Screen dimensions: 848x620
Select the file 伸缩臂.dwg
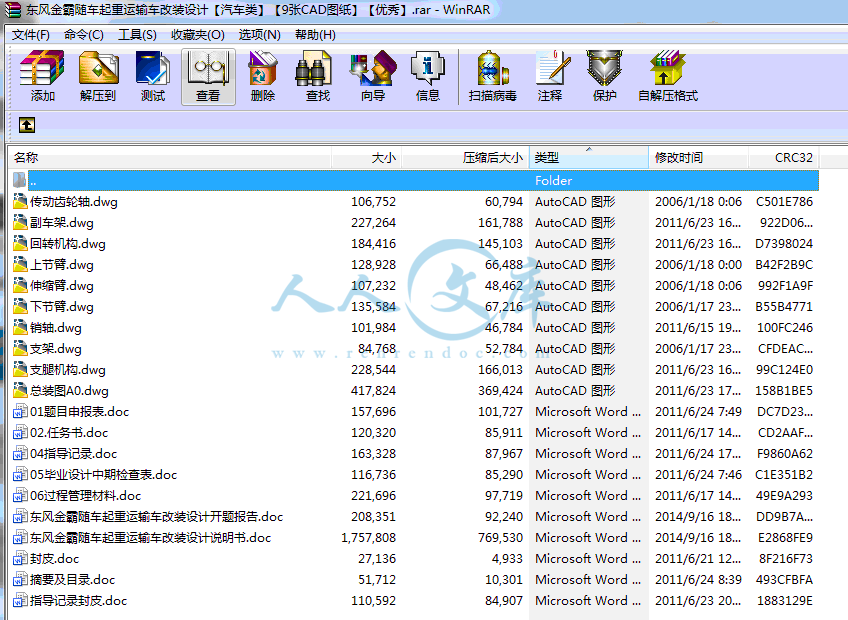[x=62, y=286]
